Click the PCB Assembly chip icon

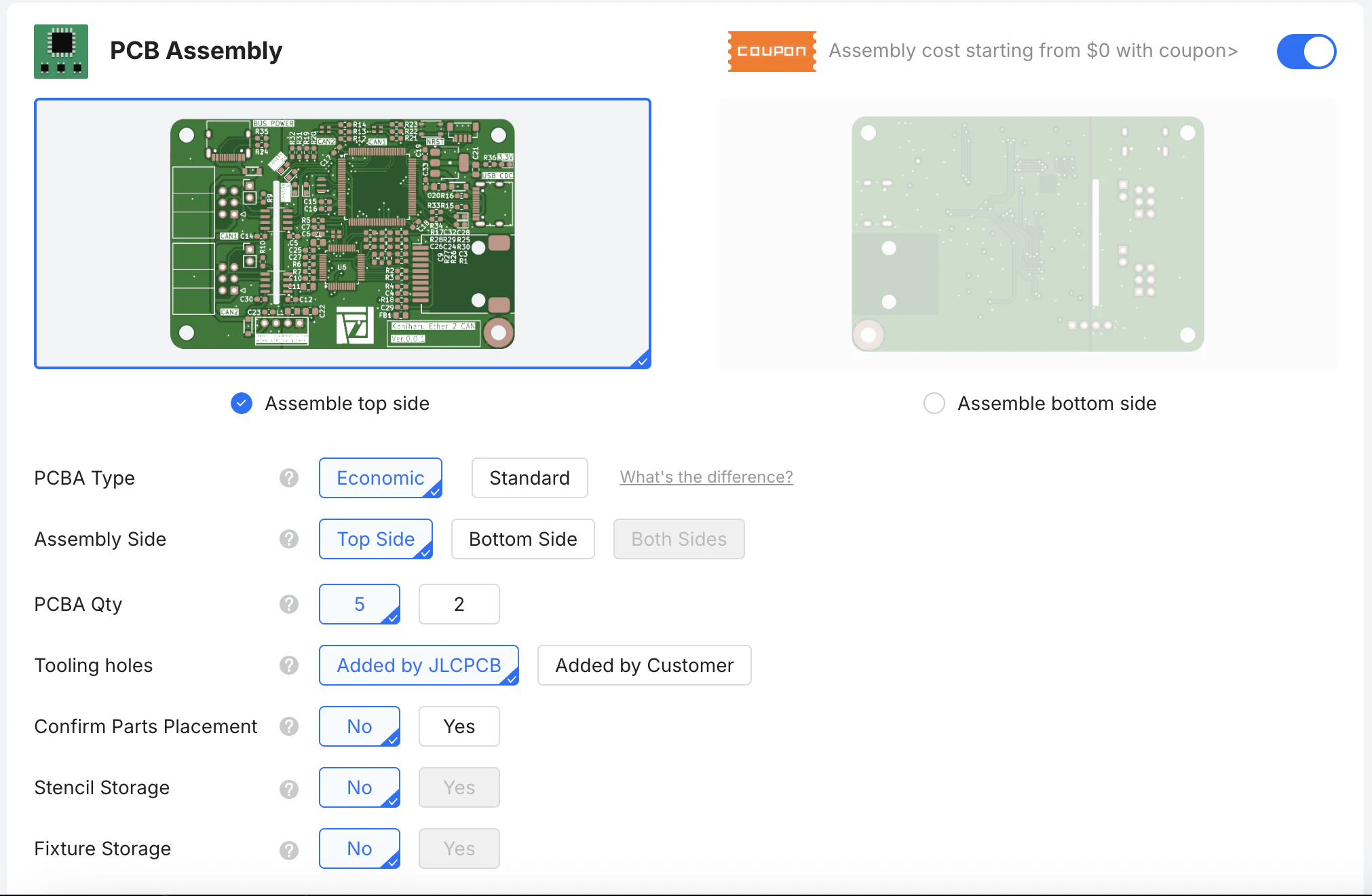(61, 52)
